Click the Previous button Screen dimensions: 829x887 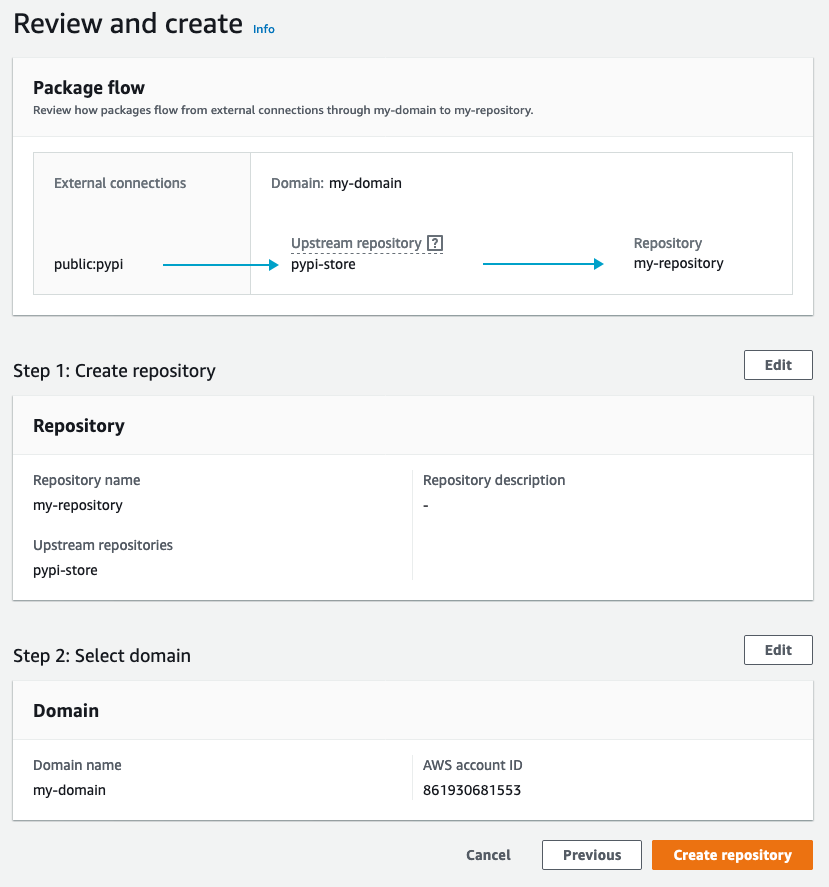tap(591, 855)
